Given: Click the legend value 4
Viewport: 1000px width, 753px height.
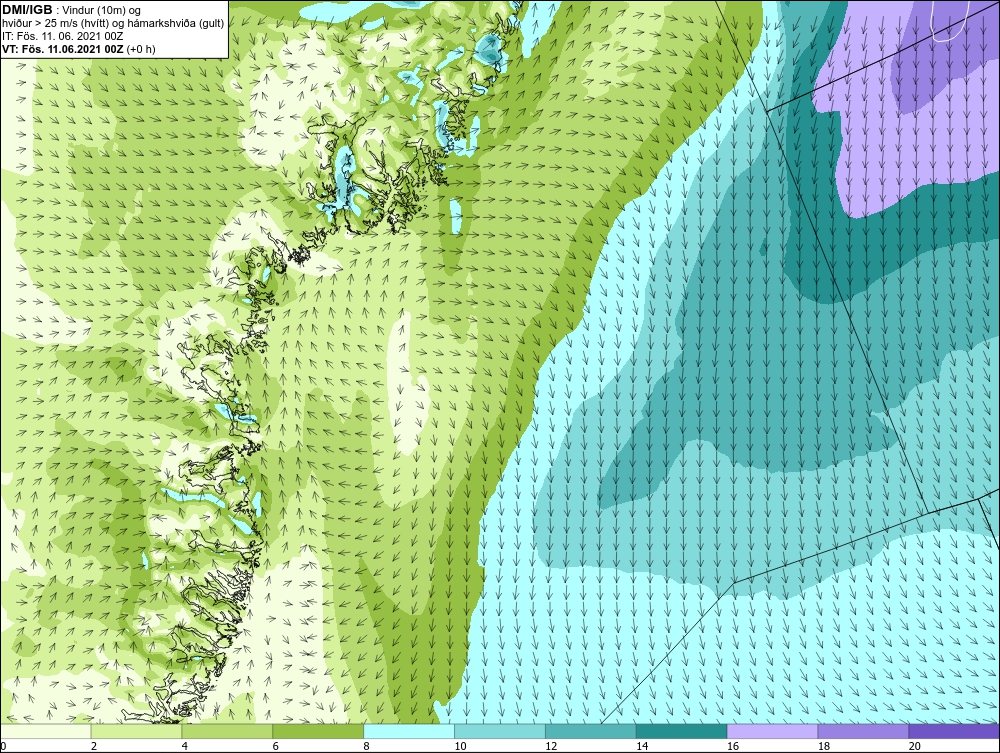Looking at the screenshot, I should click(185, 746).
